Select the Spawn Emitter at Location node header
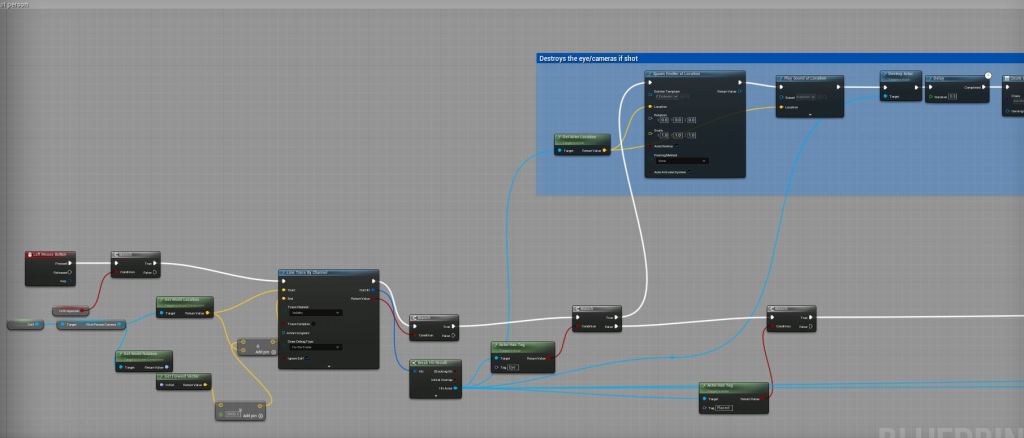Image resolution: width=1024 pixels, height=438 pixels. (690, 74)
